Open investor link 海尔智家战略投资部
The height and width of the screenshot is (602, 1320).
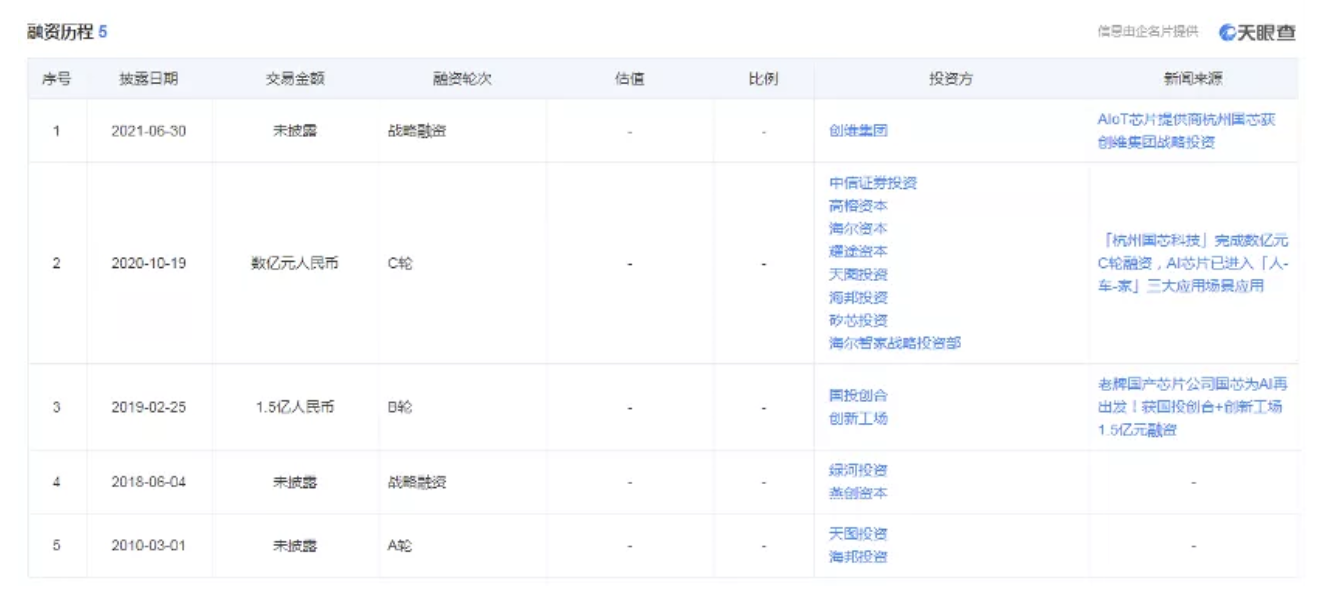(x=895, y=343)
